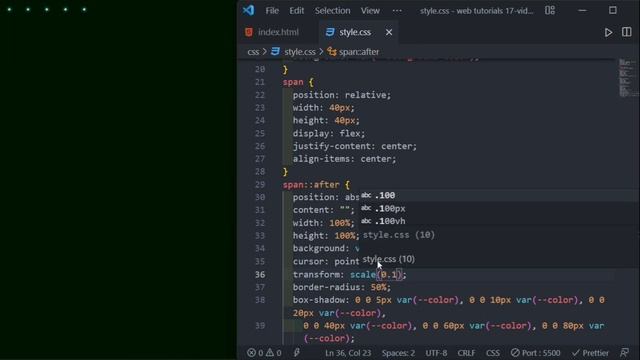Click the align-items: center line

pyautogui.click(x=344, y=159)
